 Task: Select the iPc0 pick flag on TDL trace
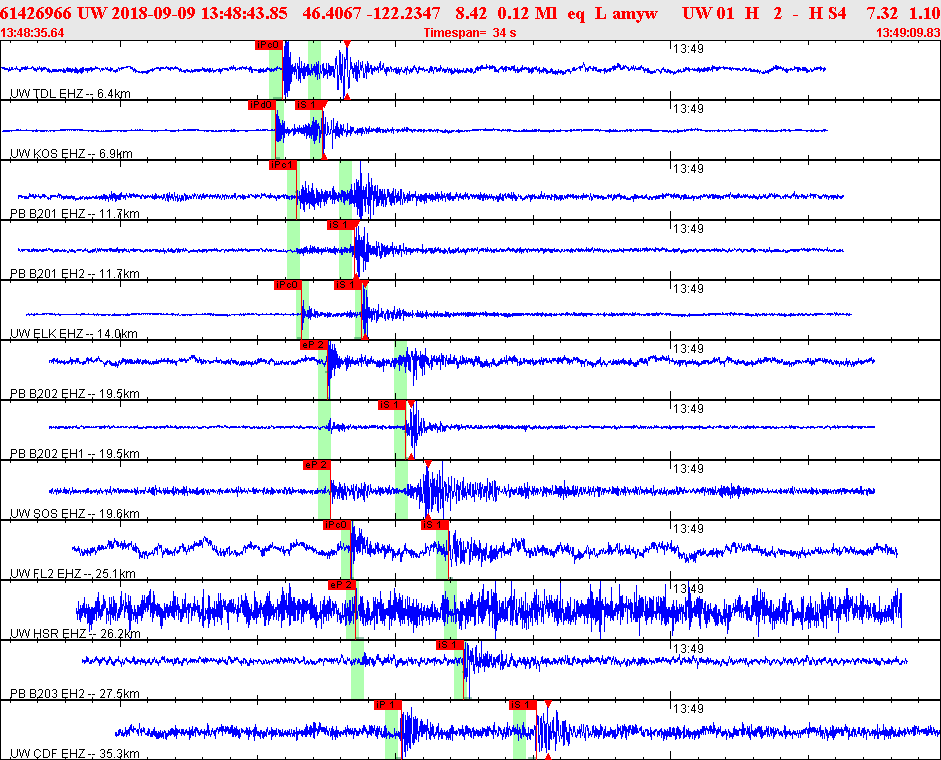[268, 45]
